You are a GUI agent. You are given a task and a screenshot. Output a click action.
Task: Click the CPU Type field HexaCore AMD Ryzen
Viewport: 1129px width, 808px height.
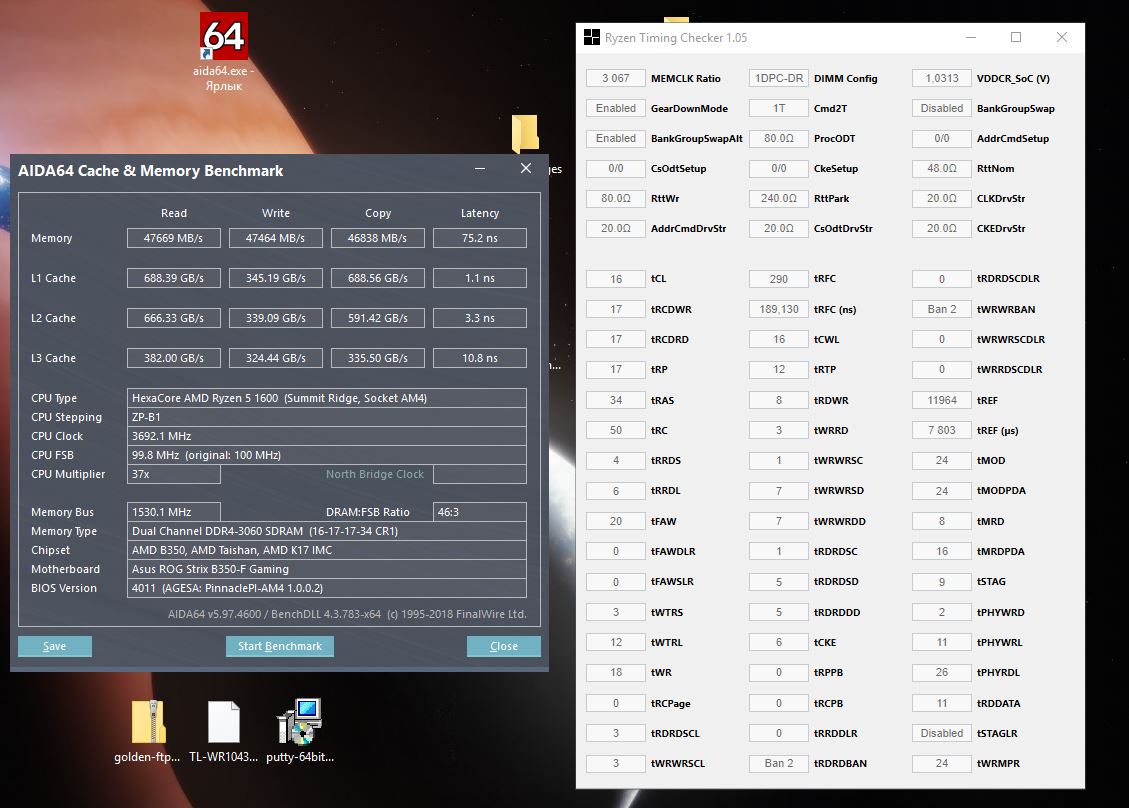[327, 398]
